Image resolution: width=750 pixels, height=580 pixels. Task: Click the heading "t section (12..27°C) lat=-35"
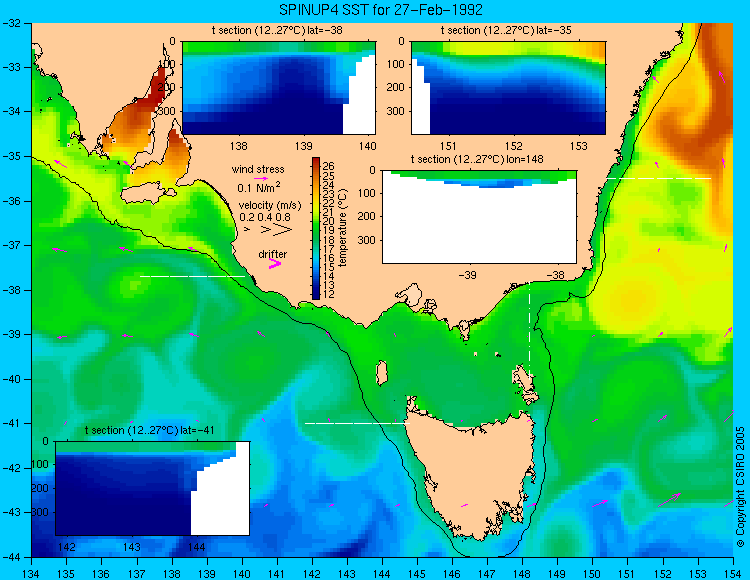pos(506,31)
